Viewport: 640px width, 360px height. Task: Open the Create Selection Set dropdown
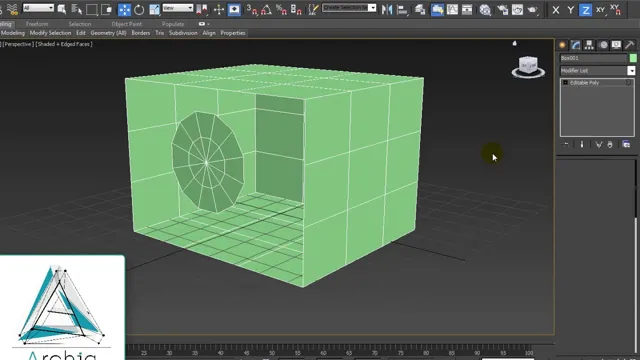[349, 8]
